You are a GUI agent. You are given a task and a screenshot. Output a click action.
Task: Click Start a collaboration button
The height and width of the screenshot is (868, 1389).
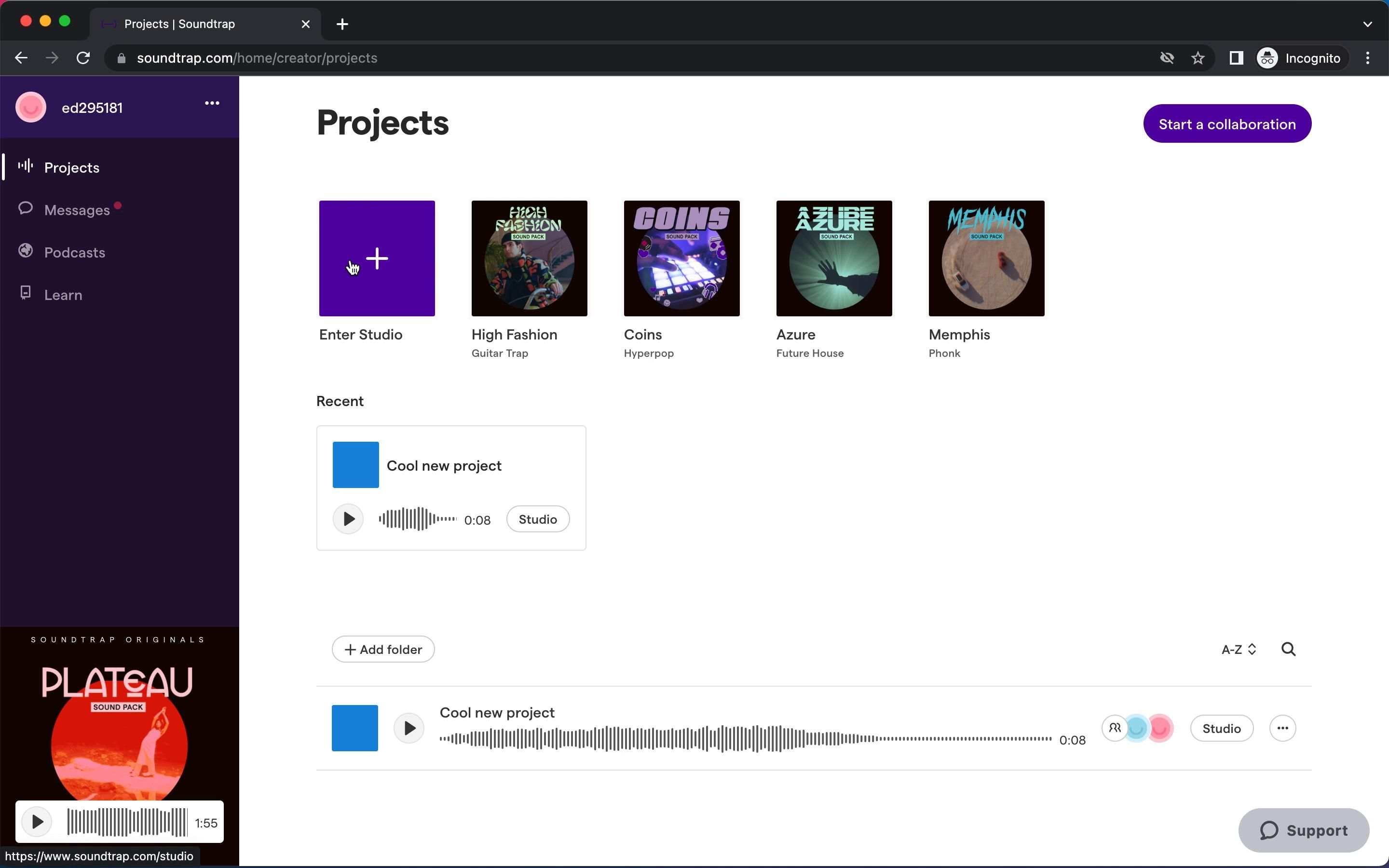click(1226, 124)
